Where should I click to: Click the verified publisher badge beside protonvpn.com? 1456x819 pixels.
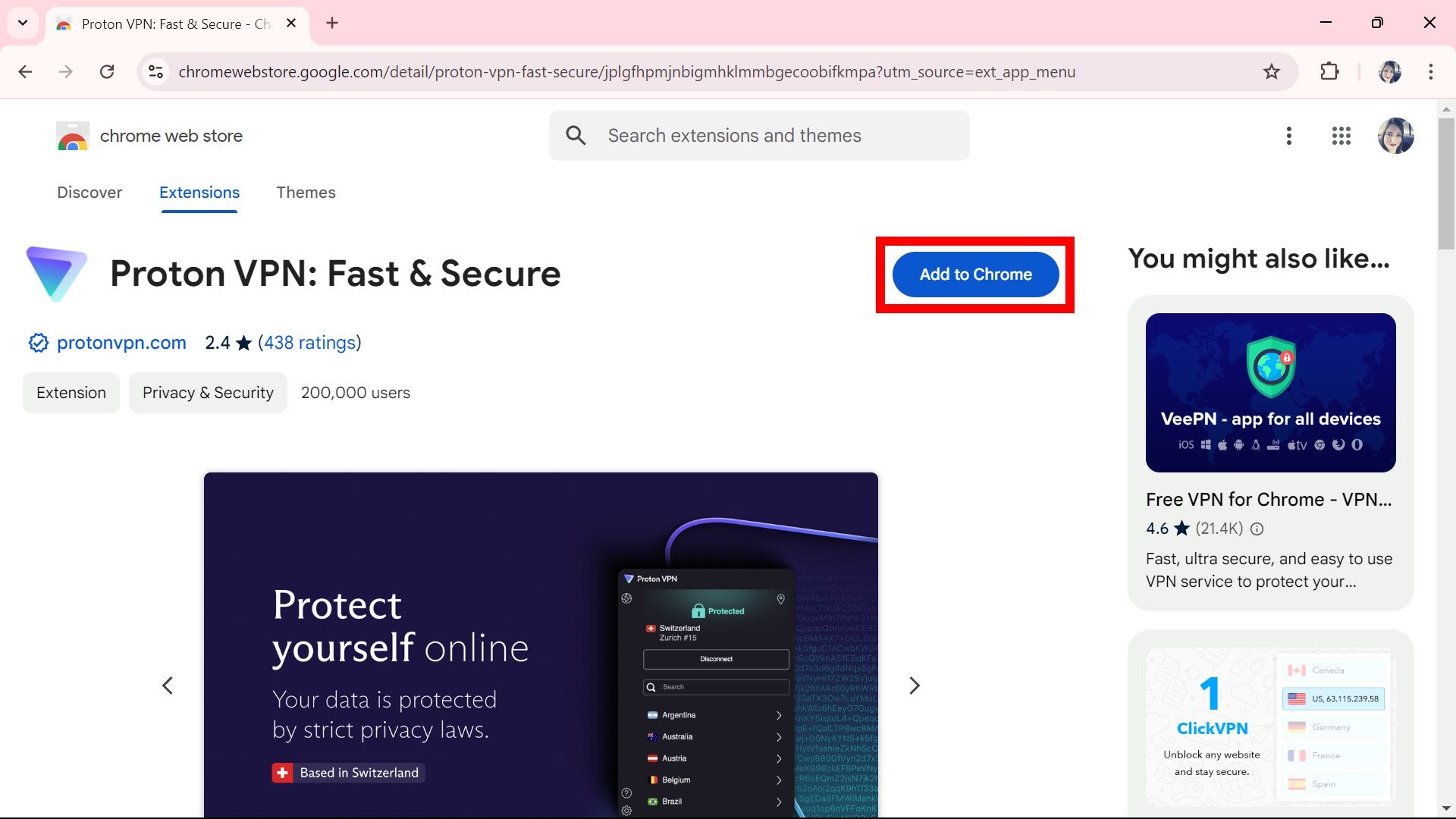(38, 343)
